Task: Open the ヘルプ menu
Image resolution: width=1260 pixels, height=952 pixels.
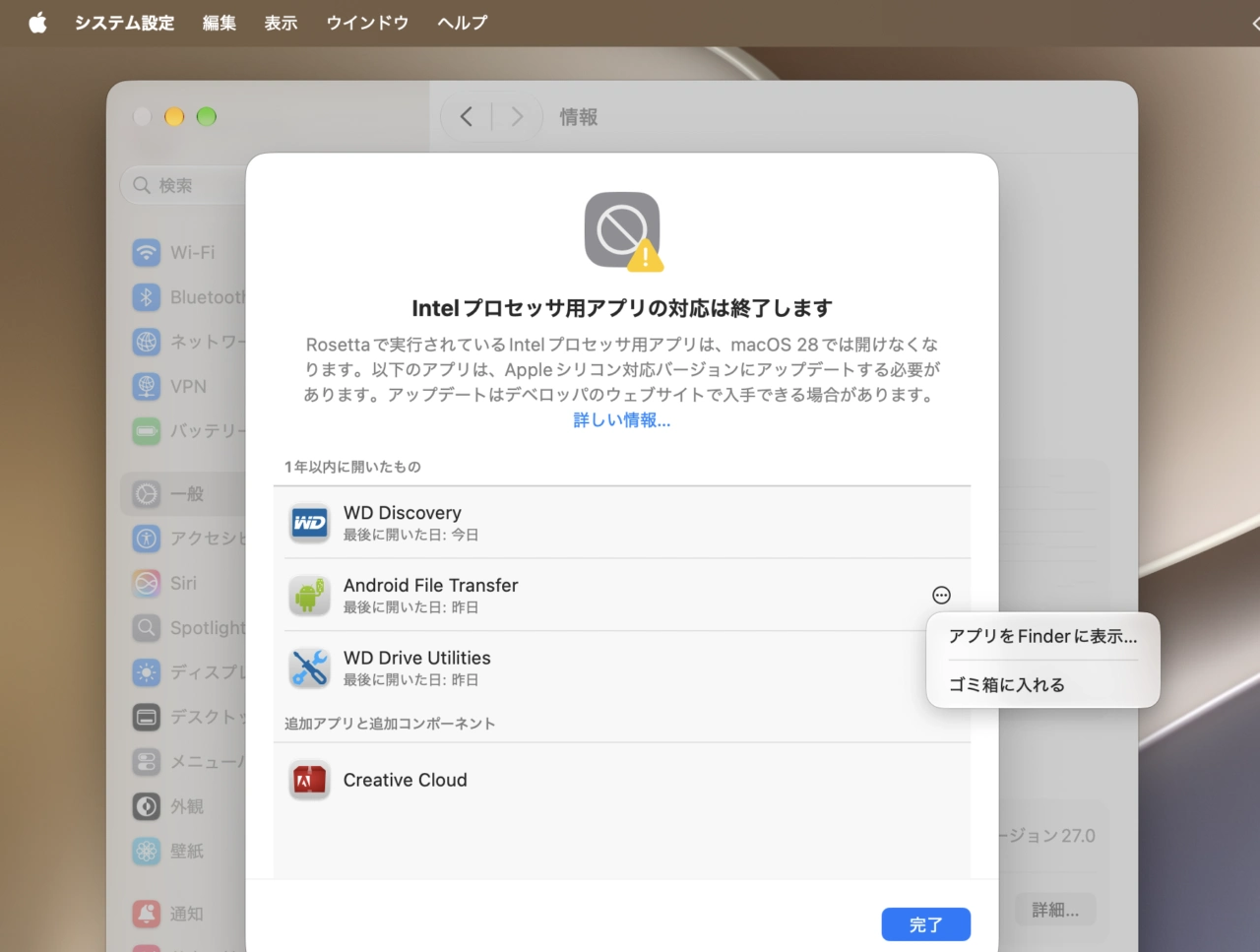Action: pos(462,23)
